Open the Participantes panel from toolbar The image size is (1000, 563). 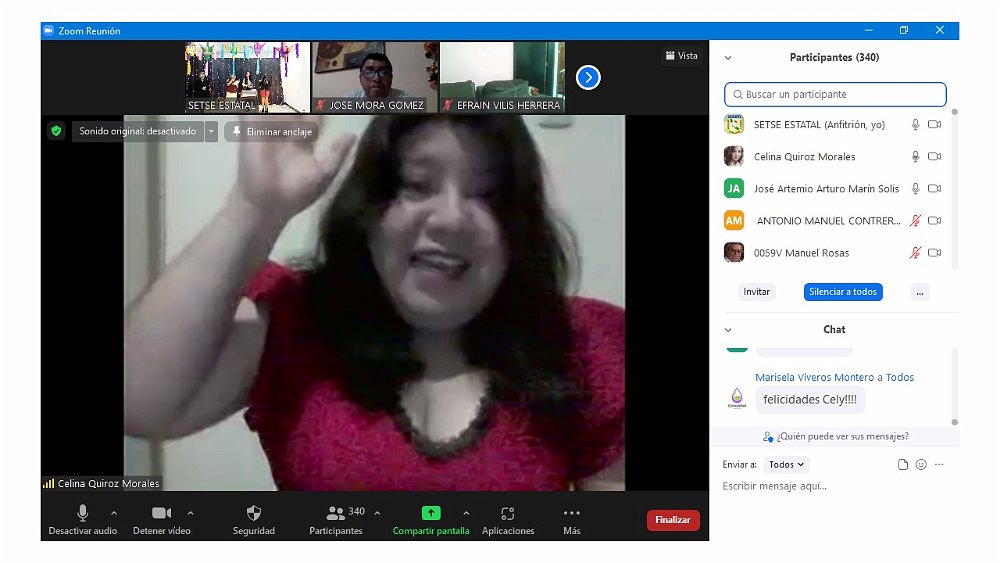(x=336, y=513)
